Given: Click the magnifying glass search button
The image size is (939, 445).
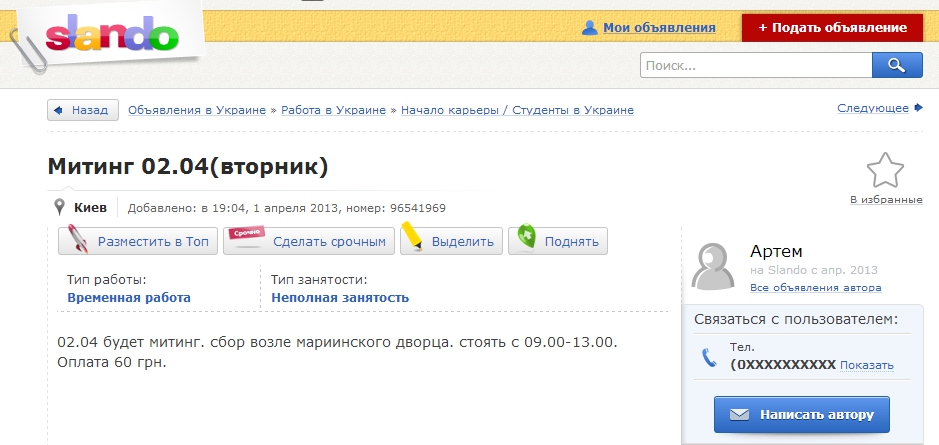Looking at the screenshot, I should [897, 65].
